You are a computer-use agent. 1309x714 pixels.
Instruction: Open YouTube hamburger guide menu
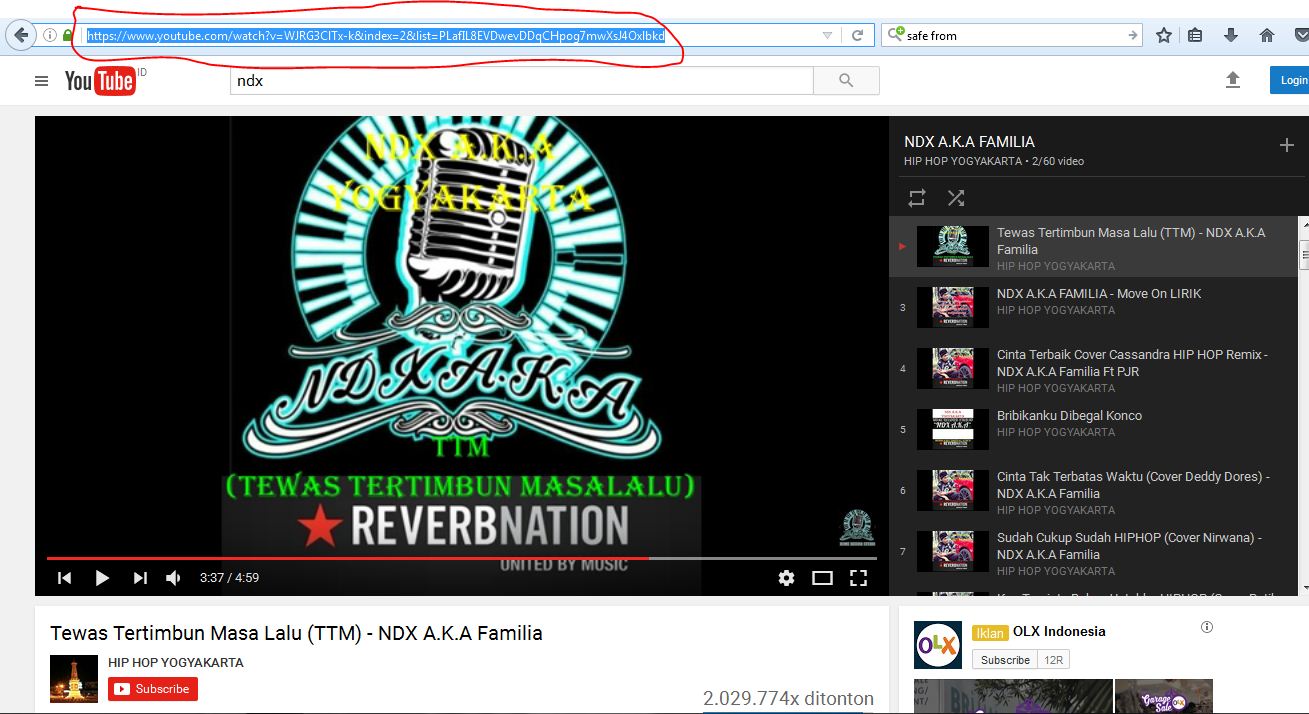point(41,81)
